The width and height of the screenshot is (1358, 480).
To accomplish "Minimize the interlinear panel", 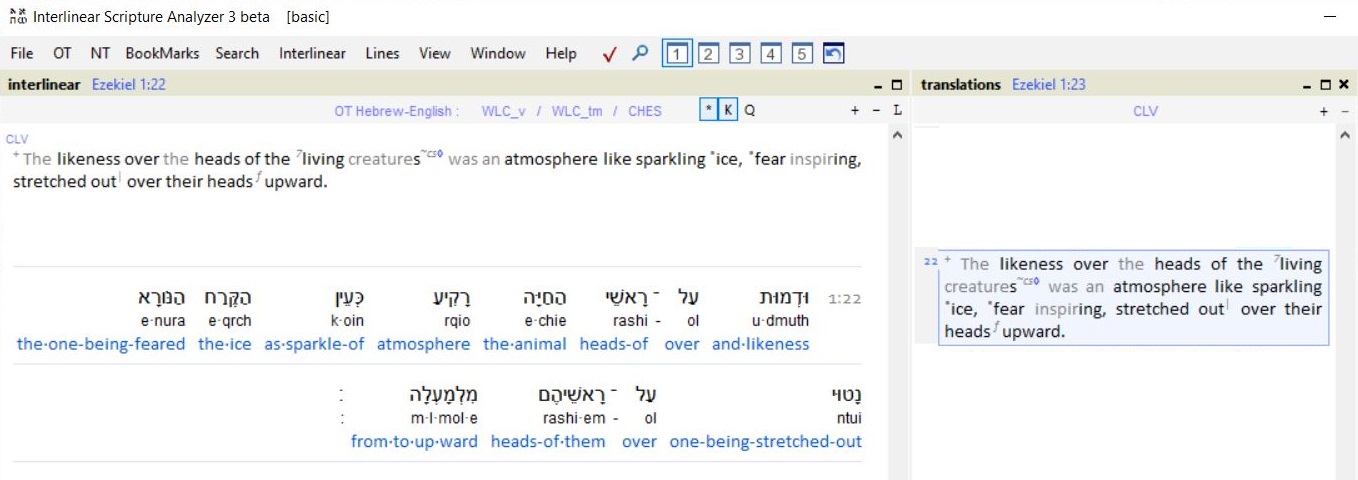I will (x=878, y=86).
